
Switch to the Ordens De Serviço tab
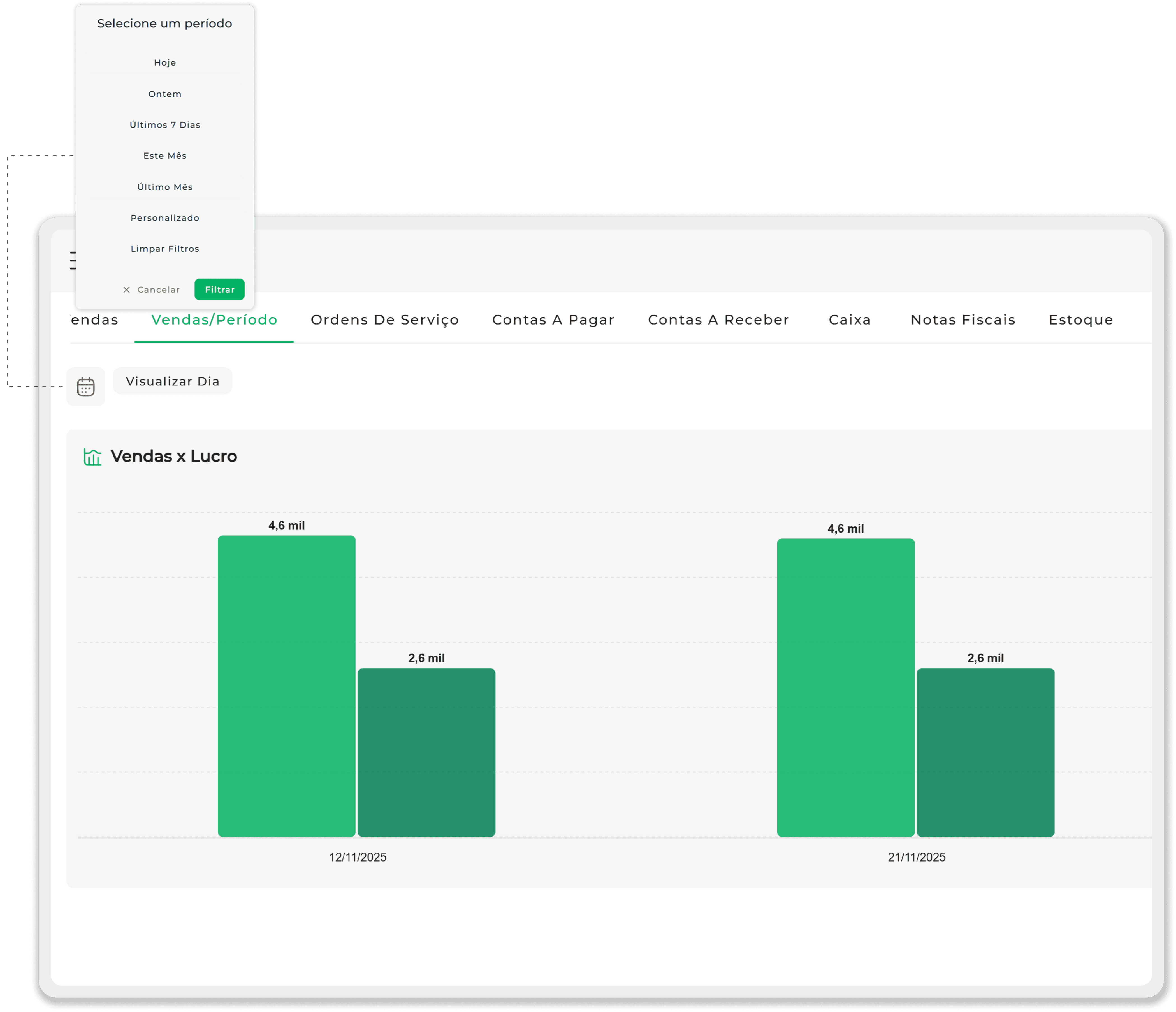click(x=385, y=319)
